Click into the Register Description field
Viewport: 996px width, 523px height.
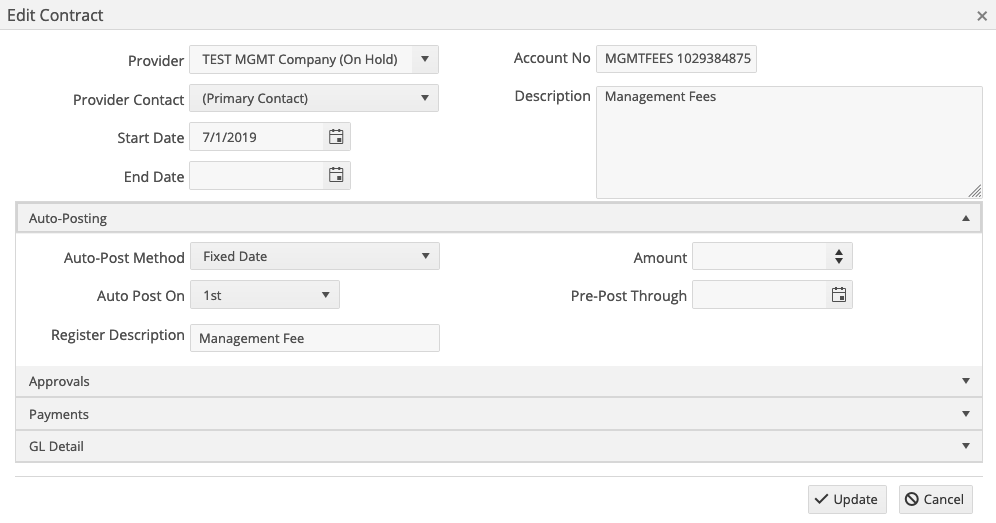click(x=314, y=338)
